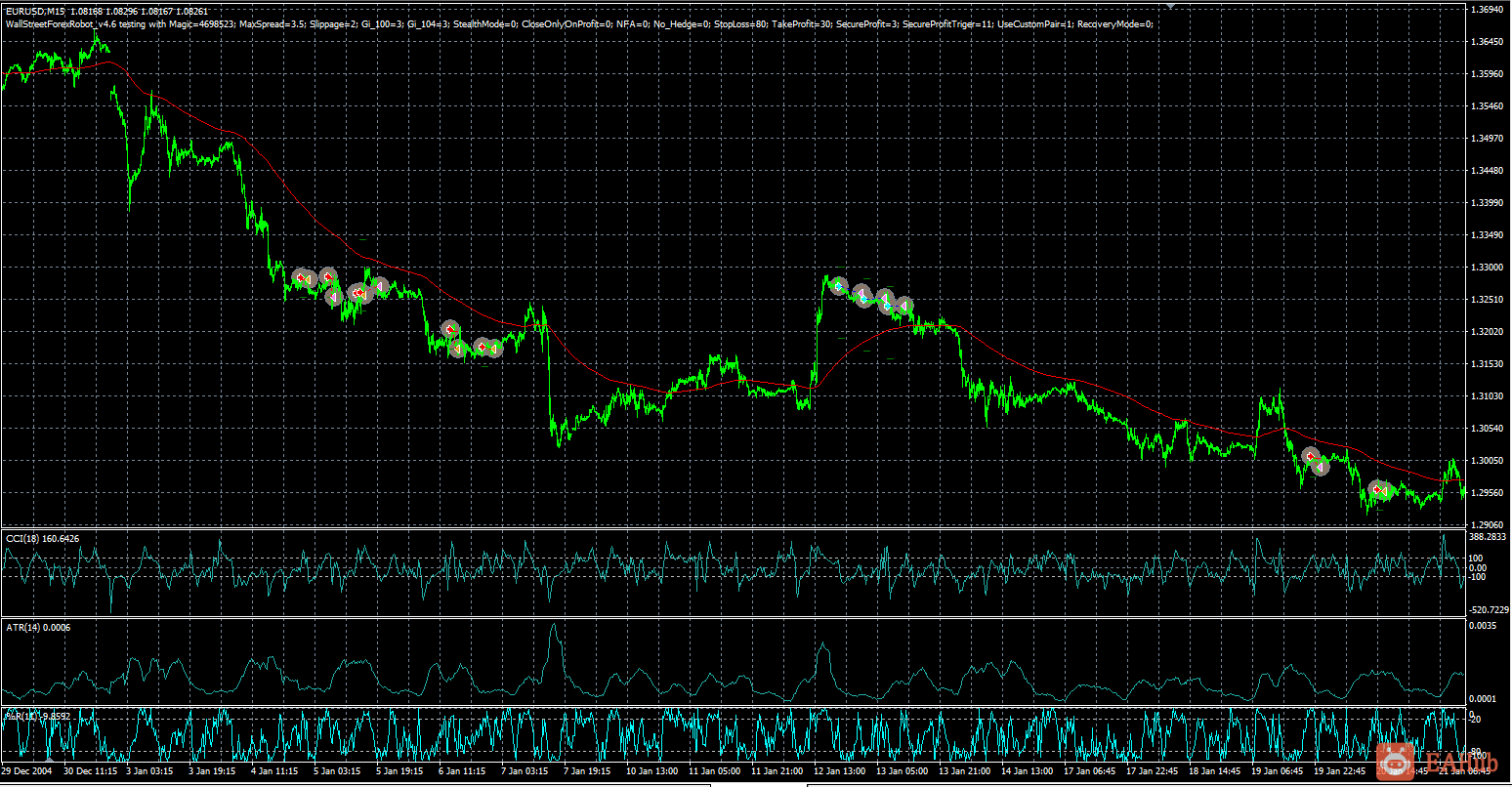Click the 13 Jan 05:00 time label

tap(902, 770)
